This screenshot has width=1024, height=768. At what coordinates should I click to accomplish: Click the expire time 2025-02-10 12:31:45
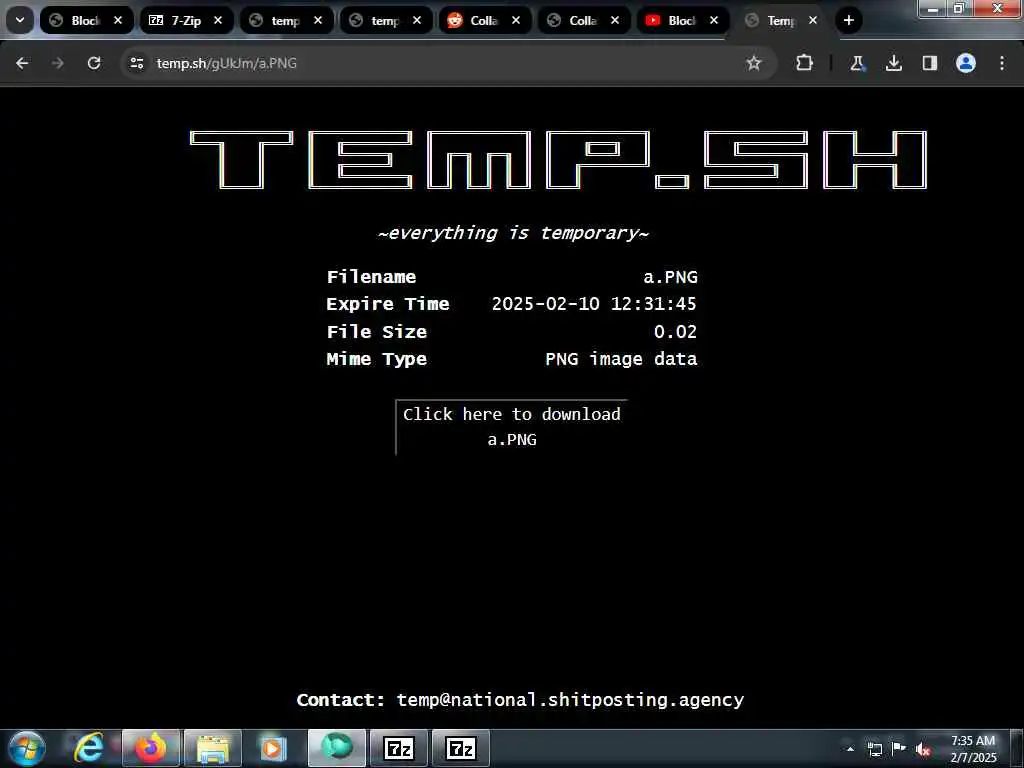click(594, 304)
